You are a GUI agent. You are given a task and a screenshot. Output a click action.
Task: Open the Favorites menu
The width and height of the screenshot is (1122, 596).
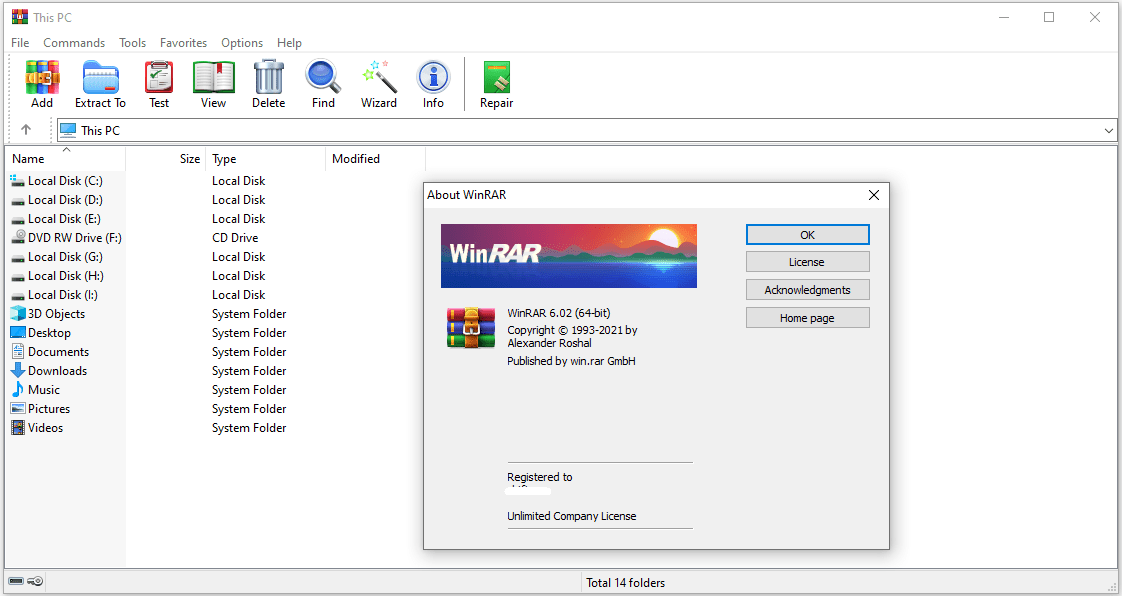183,43
